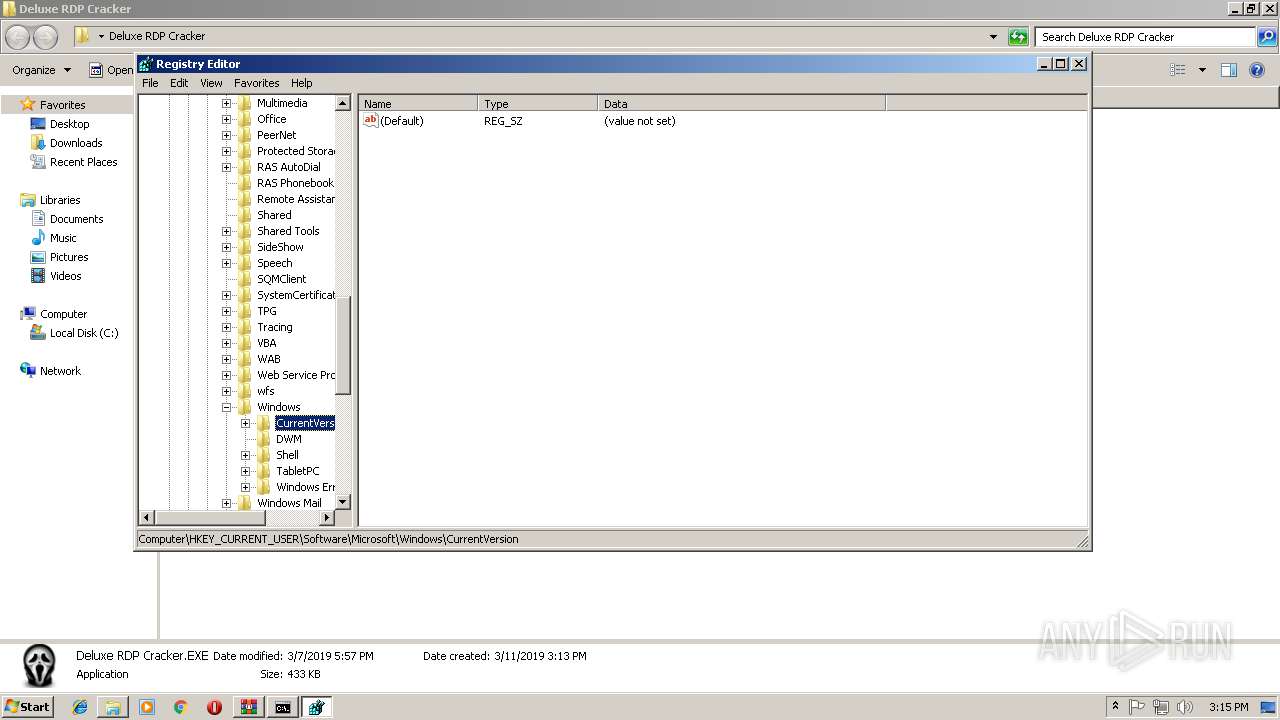The height and width of the screenshot is (720, 1280).
Task: Open the Registry Editor Help menu
Action: (x=301, y=83)
